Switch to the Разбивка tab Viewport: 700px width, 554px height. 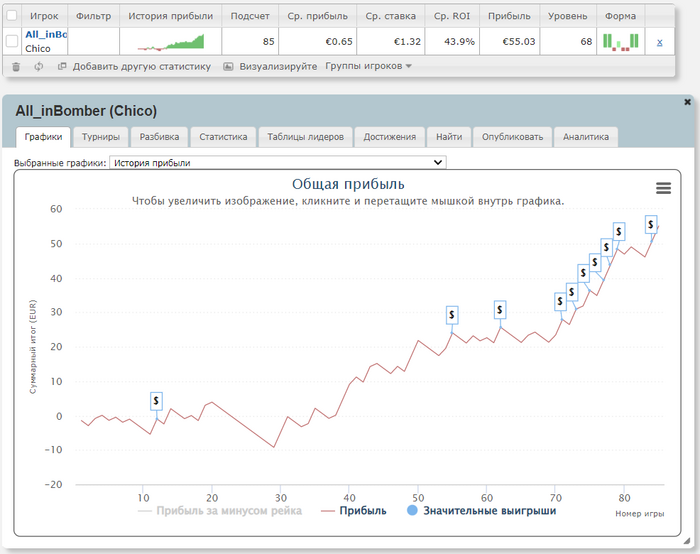pyautogui.click(x=159, y=137)
